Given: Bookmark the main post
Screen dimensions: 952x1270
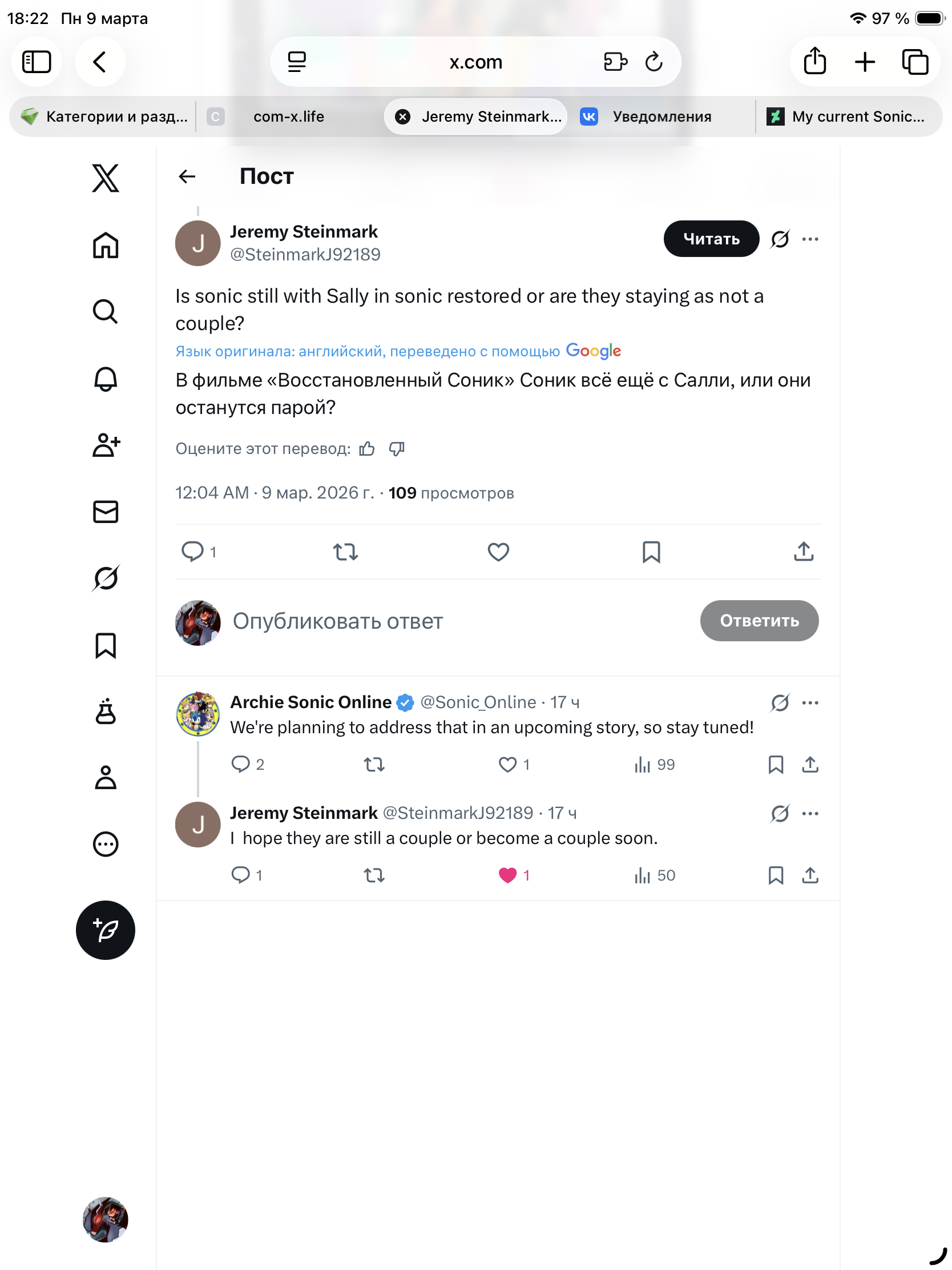Looking at the screenshot, I should pyautogui.click(x=651, y=552).
